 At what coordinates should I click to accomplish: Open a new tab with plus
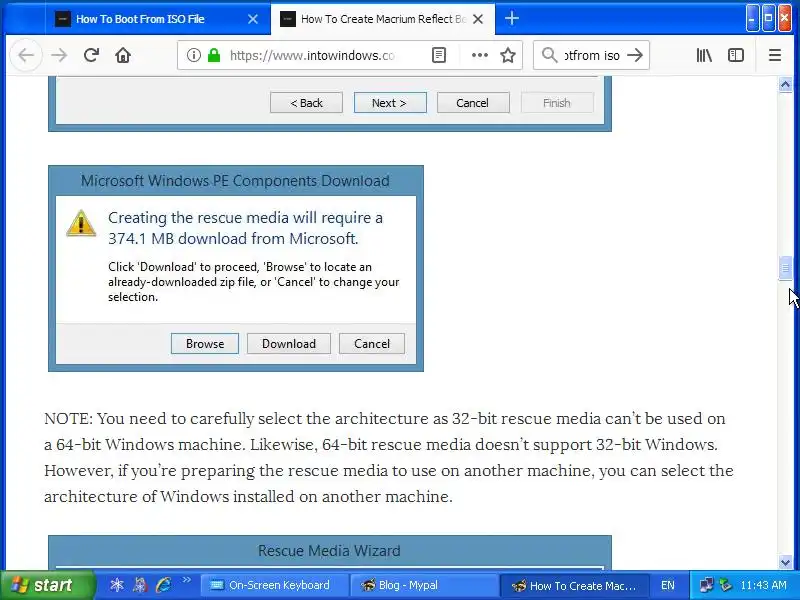click(511, 19)
